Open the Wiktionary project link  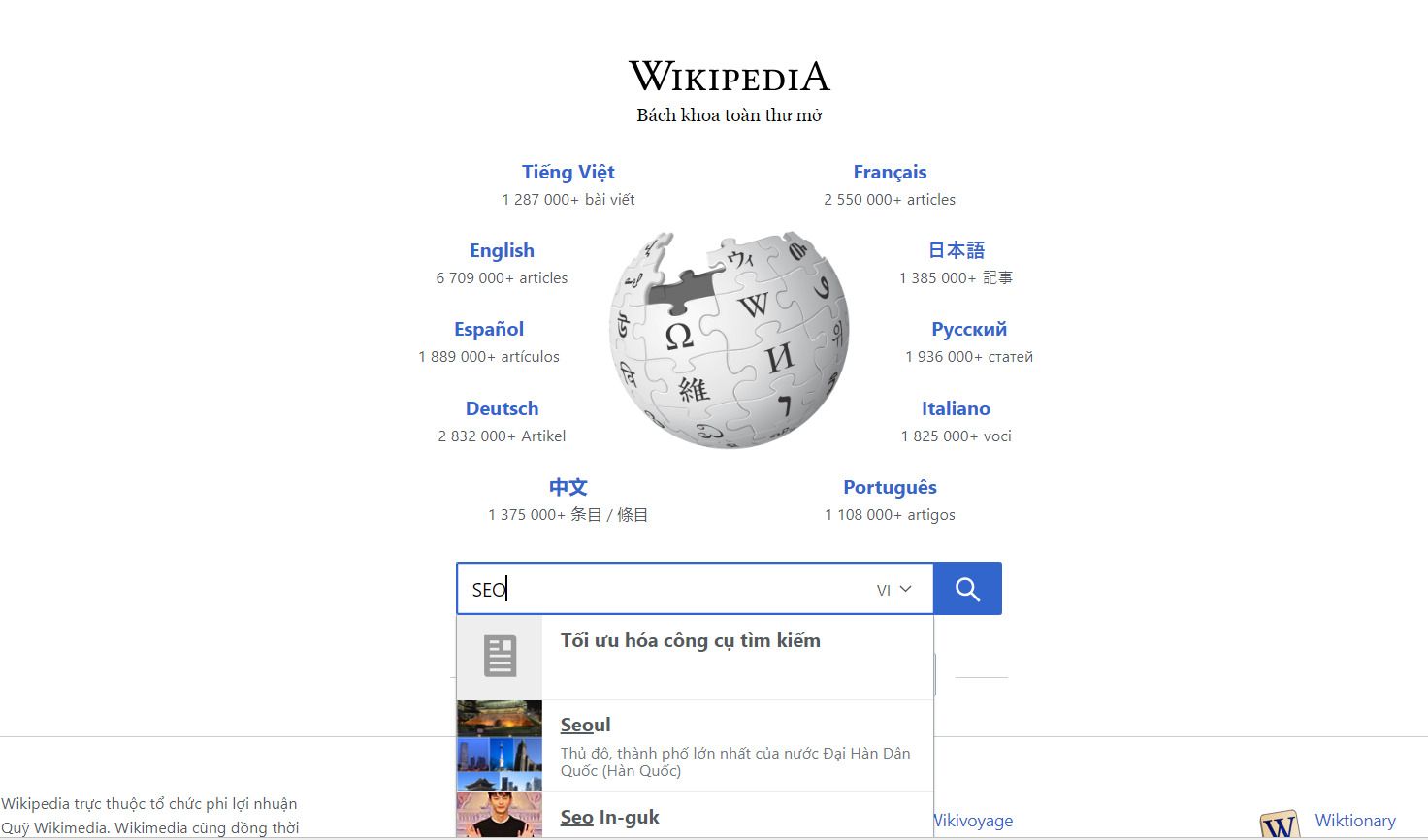1355,821
